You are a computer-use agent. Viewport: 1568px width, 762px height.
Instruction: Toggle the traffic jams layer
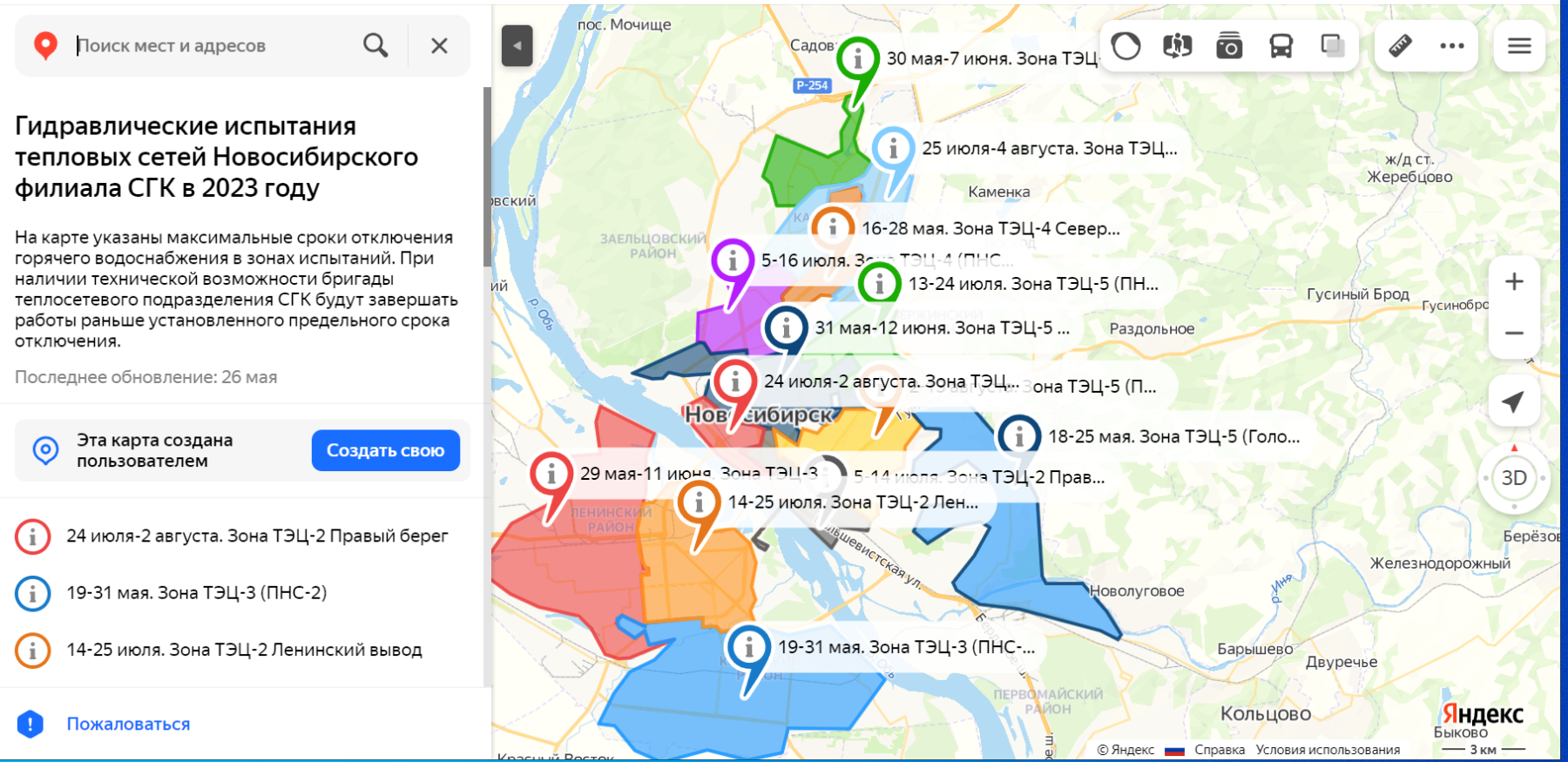pos(1125,45)
